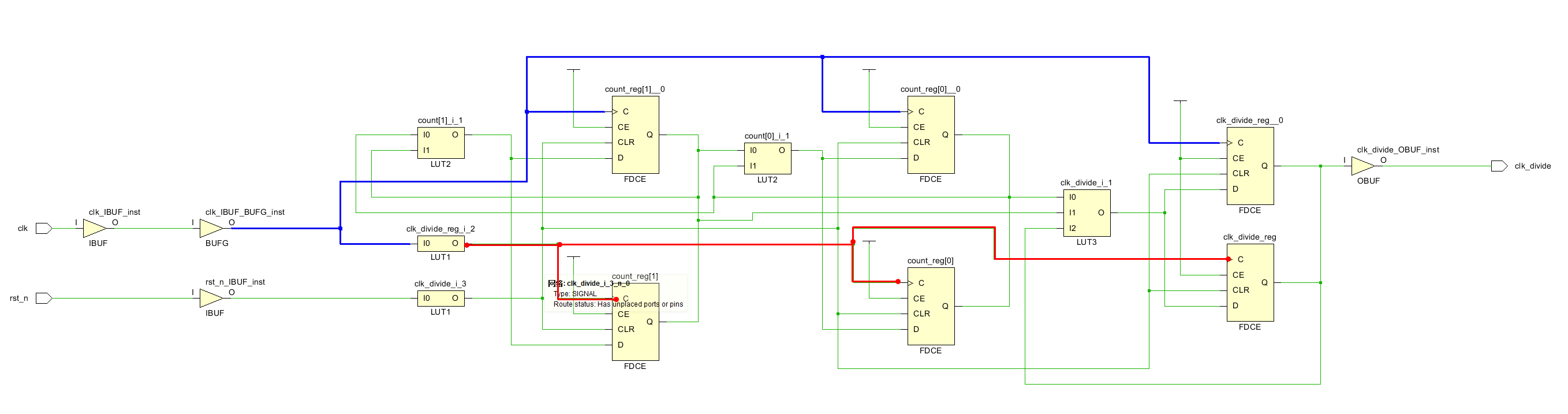Click the 'clk_divide_reg__0' label text

[1250, 121]
